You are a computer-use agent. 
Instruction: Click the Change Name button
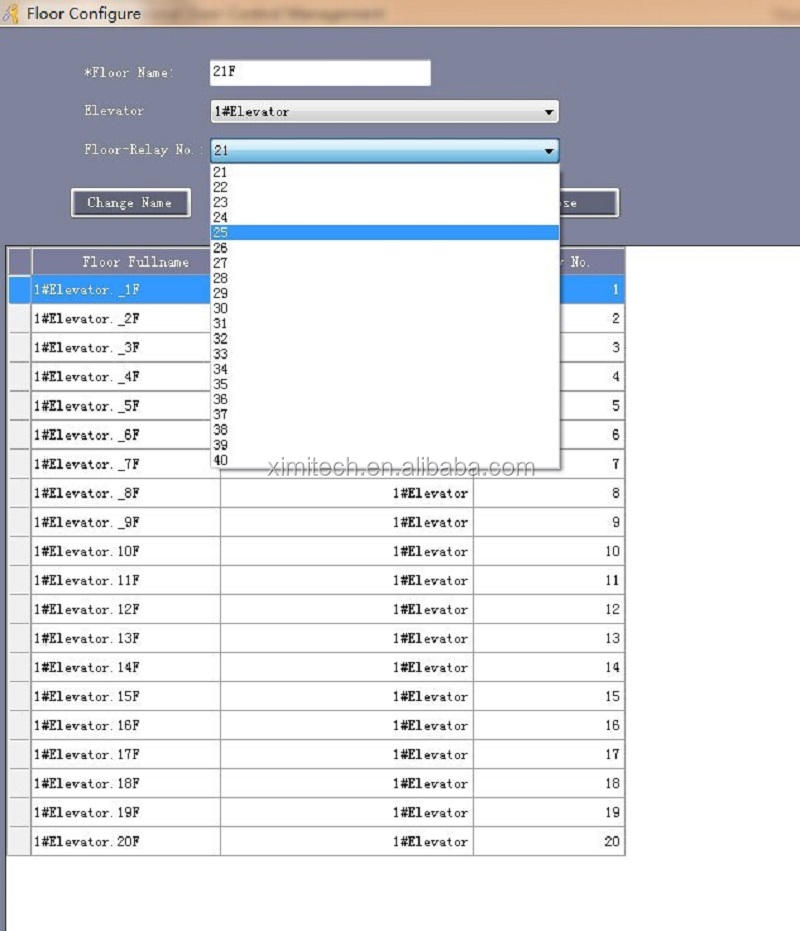(131, 203)
